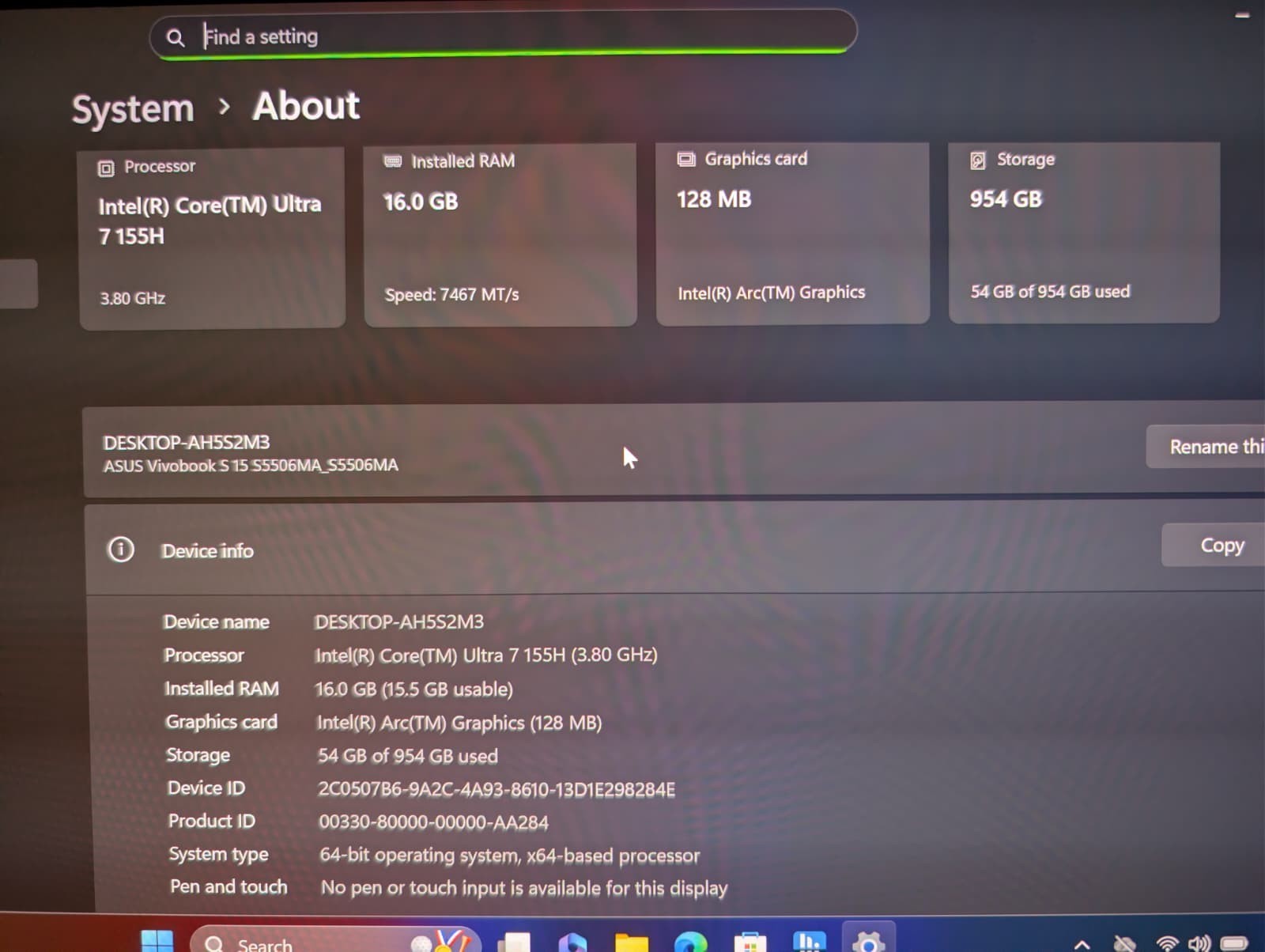Go back to System breadcrumb
The width and height of the screenshot is (1265, 952).
point(133,108)
